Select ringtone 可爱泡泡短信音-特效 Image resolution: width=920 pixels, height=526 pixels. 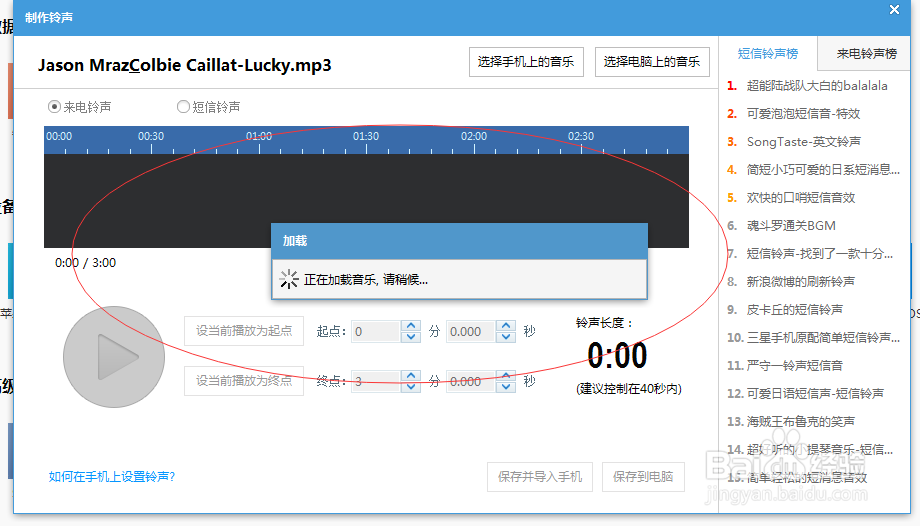(803, 114)
